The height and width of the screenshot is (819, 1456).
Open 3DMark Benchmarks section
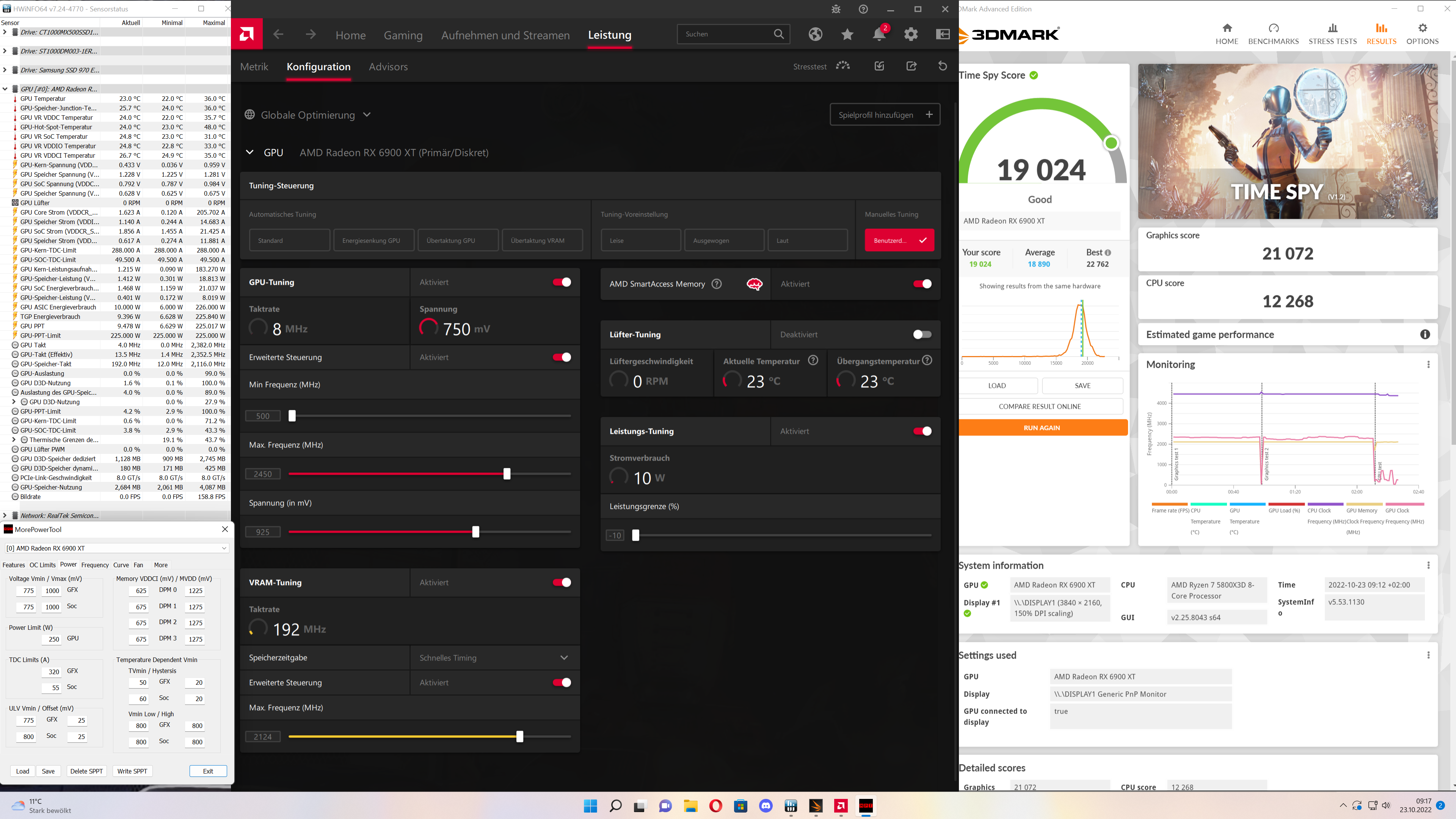point(1273,34)
